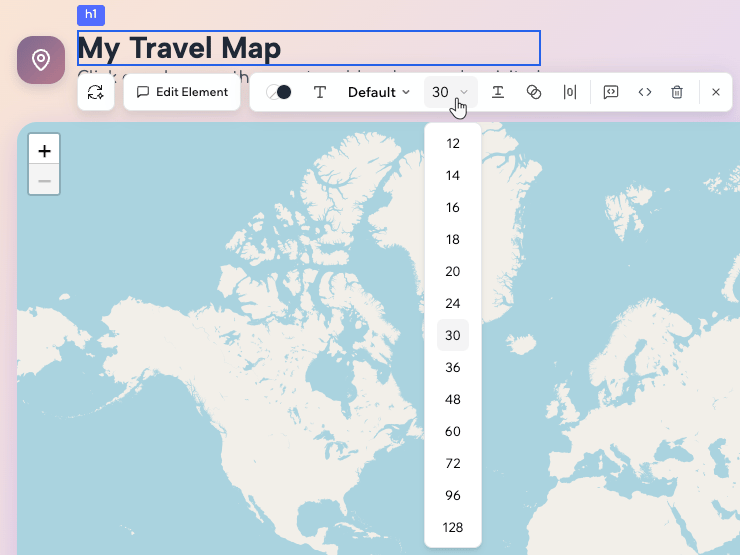Select font size 96
Viewport: 740px width, 555px height.
pos(453,496)
